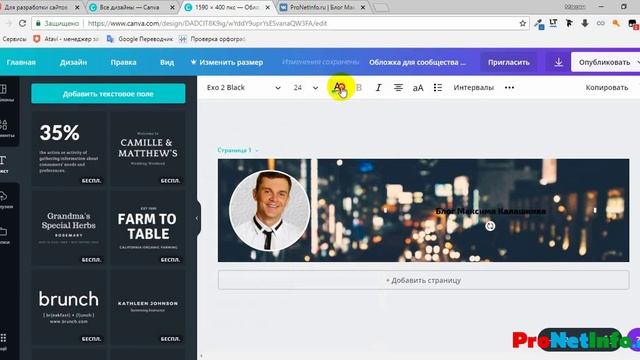Click the Пригласить button
This screenshot has width=640, height=360.
[509, 62]
